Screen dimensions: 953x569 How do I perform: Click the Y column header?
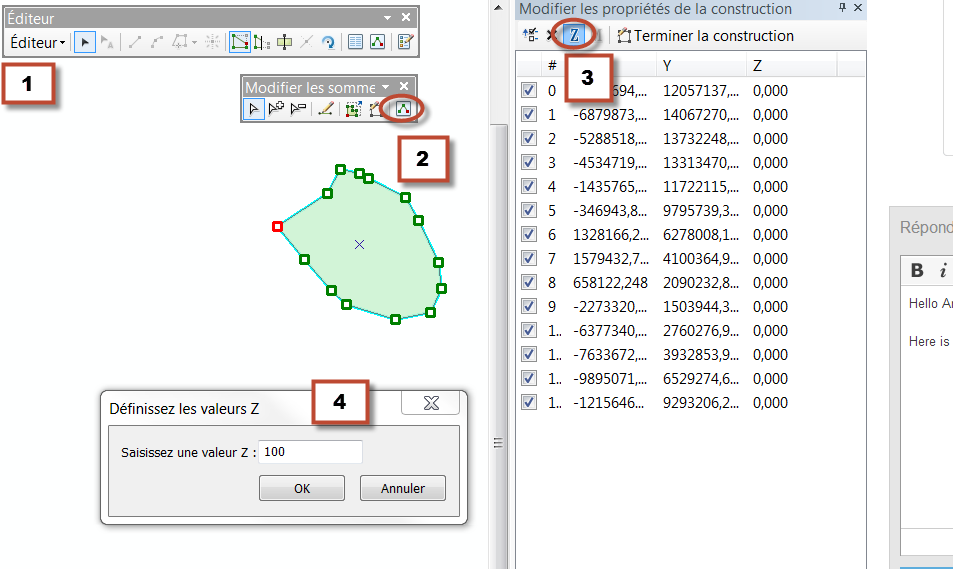coord(701,66)
